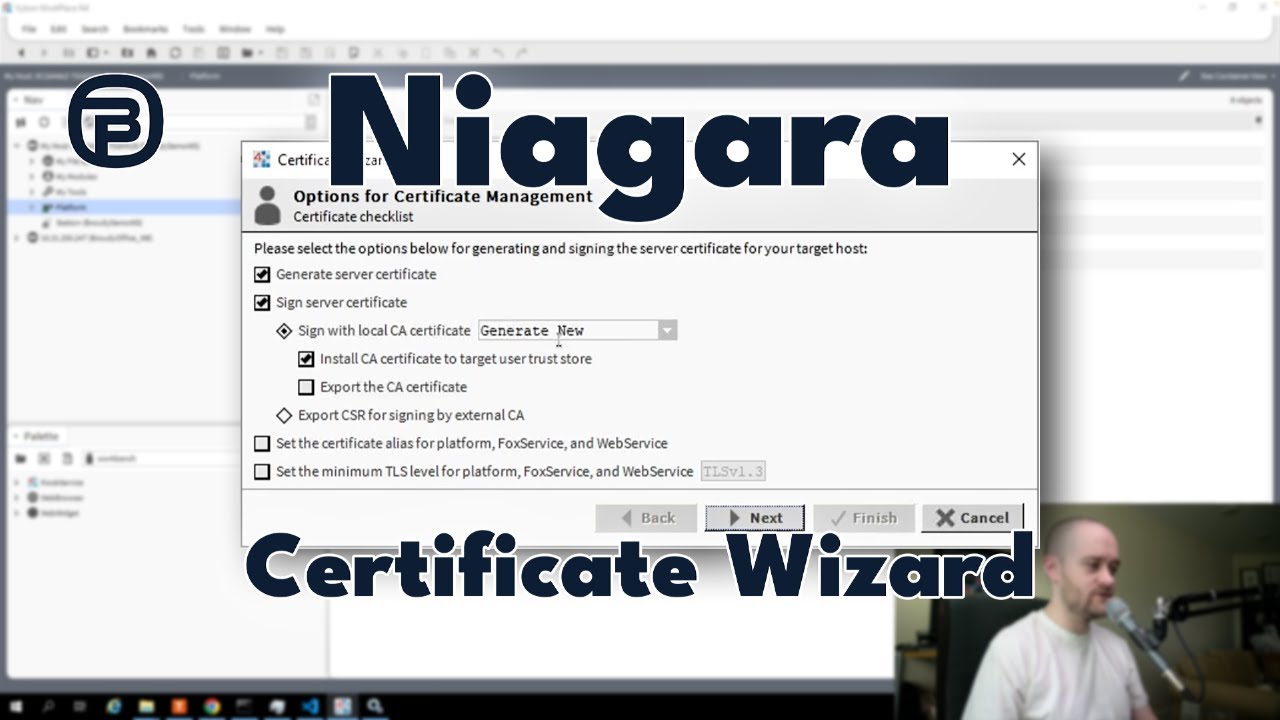Select Export CSR for signing by external CA

click(x=284, y=415)
